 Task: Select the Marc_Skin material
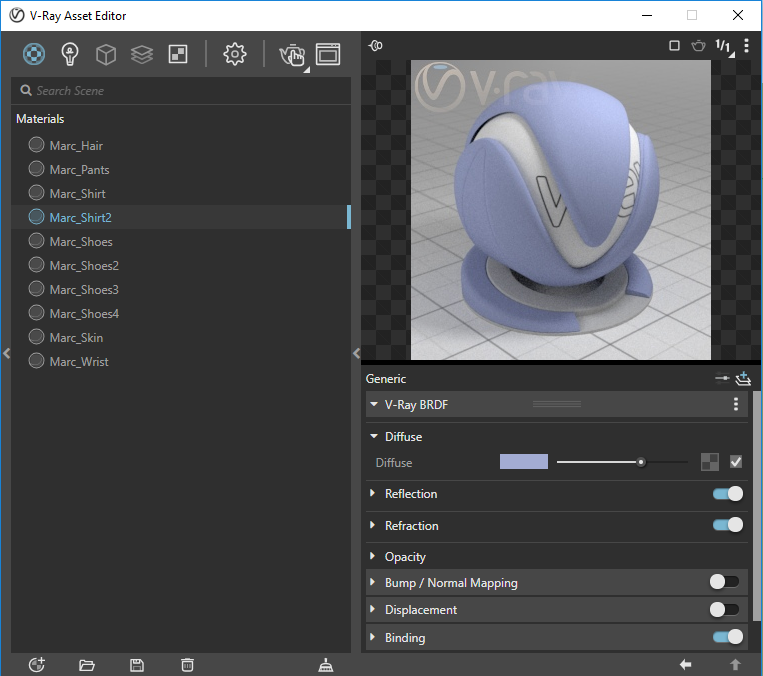[181, 337]
